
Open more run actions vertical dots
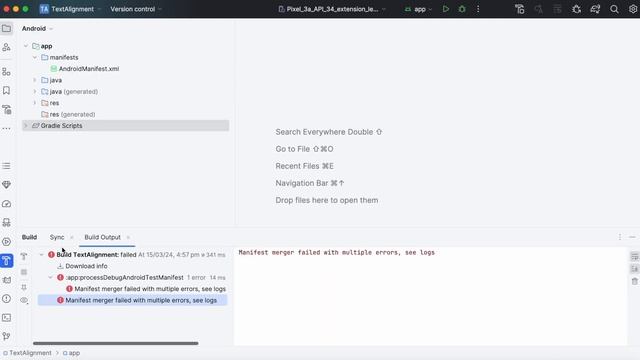click(x=478, y=9)
